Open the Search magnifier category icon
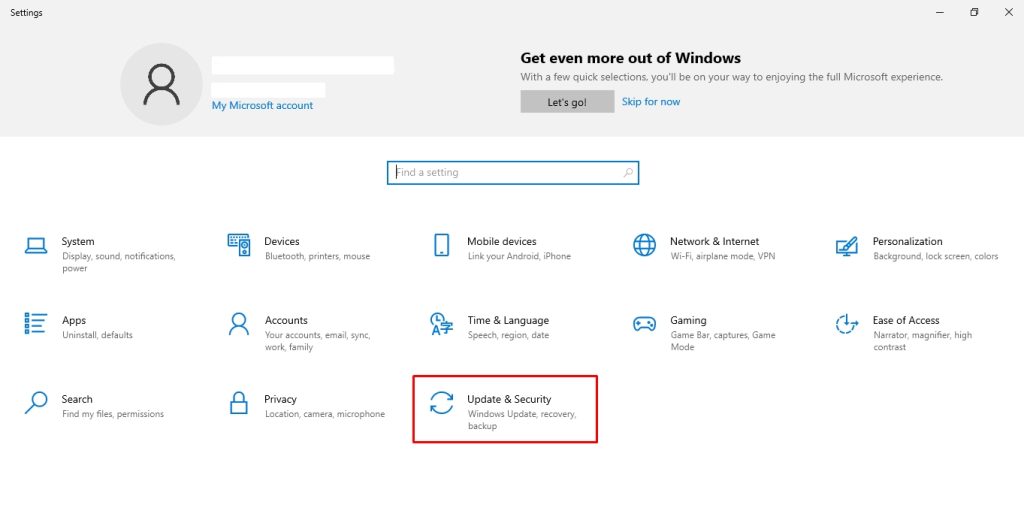Image resolution: width=1024 pixels, height=526 pixels. pos(36,403)
